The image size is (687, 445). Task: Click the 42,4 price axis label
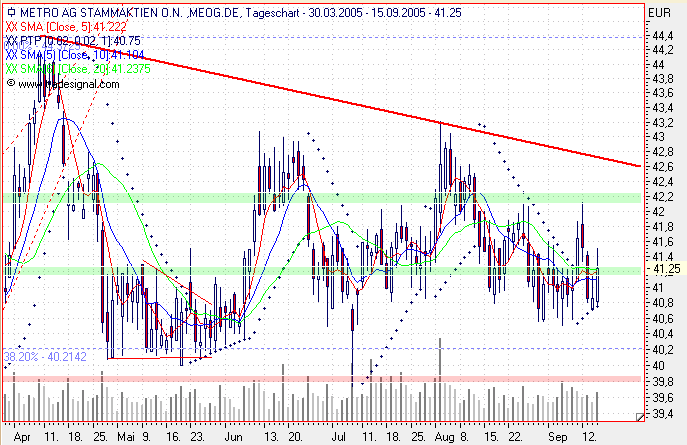tap(663, 181)
